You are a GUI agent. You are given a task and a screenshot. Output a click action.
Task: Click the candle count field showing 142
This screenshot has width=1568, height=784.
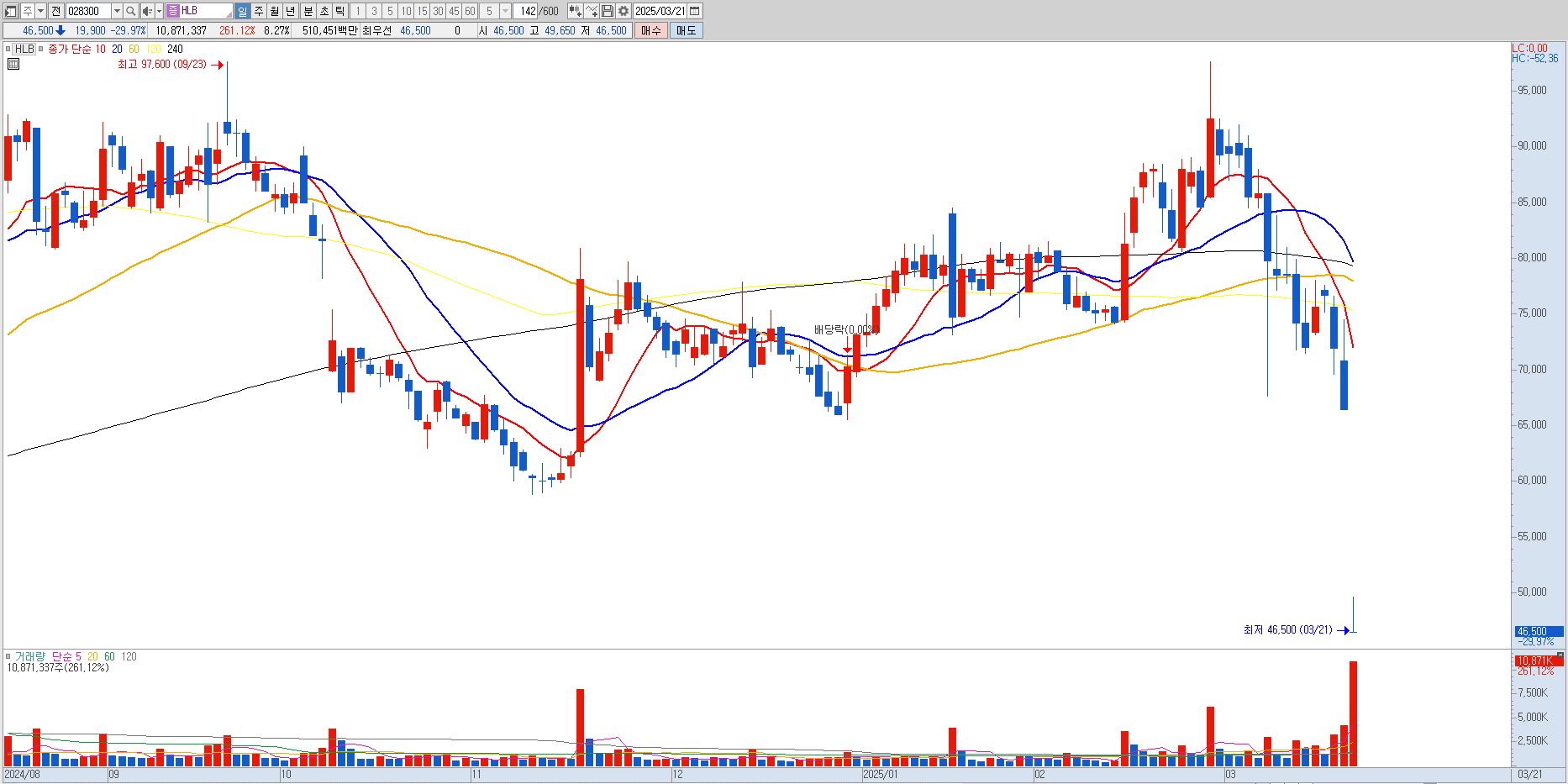pos(527,11)
